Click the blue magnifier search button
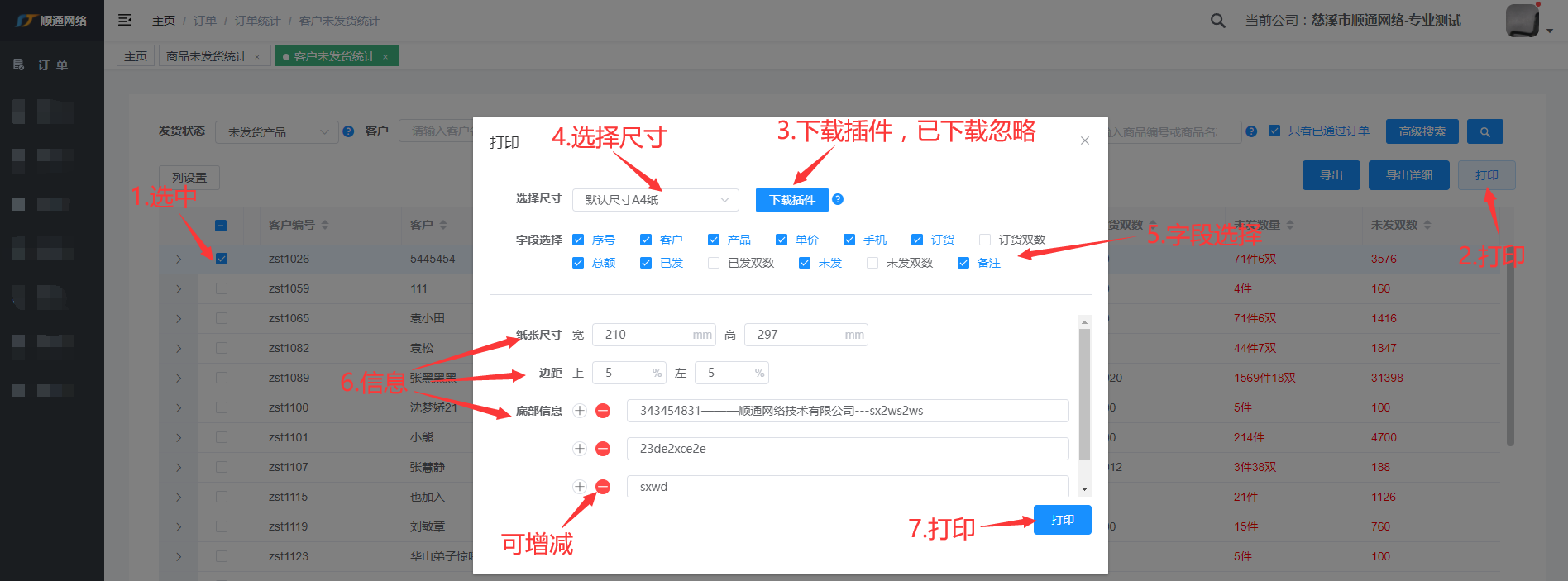 click(1484, 131)
